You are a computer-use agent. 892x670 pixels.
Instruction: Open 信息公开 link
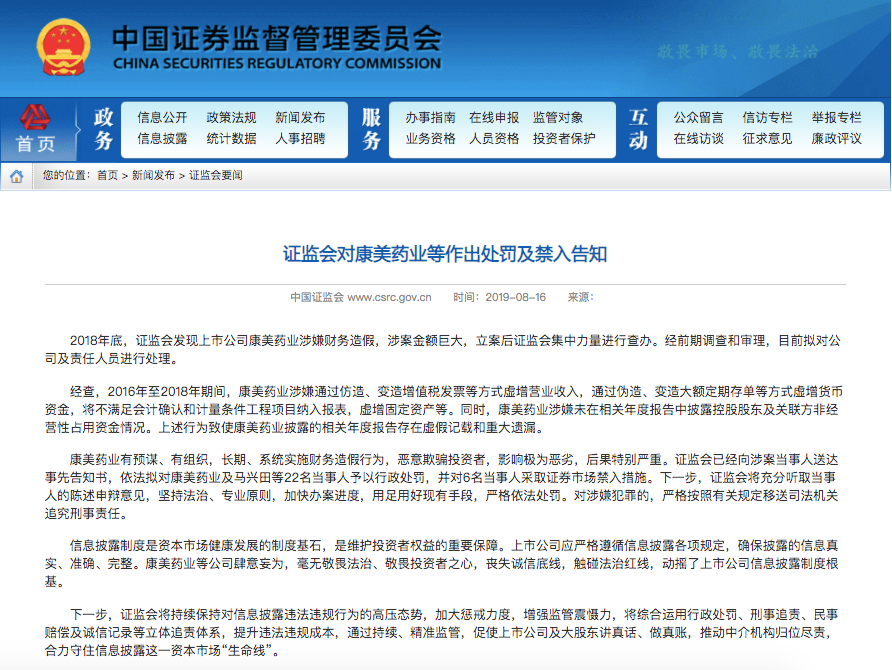162,118
